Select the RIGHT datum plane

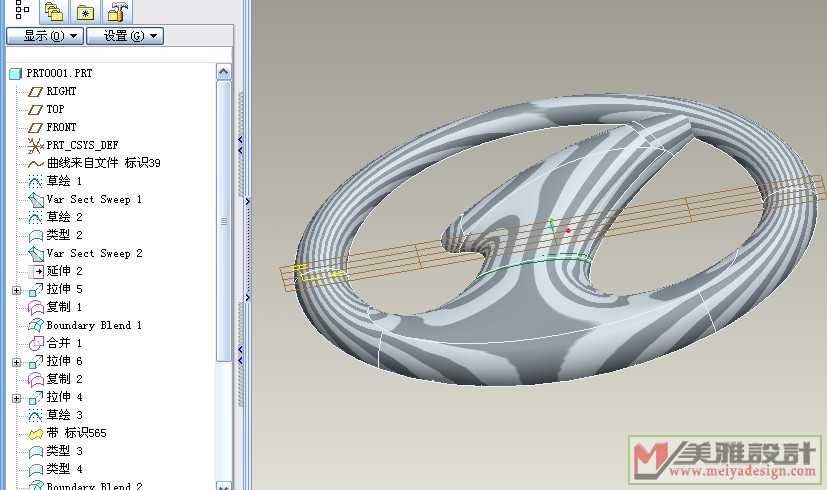[x=61, y=91]
